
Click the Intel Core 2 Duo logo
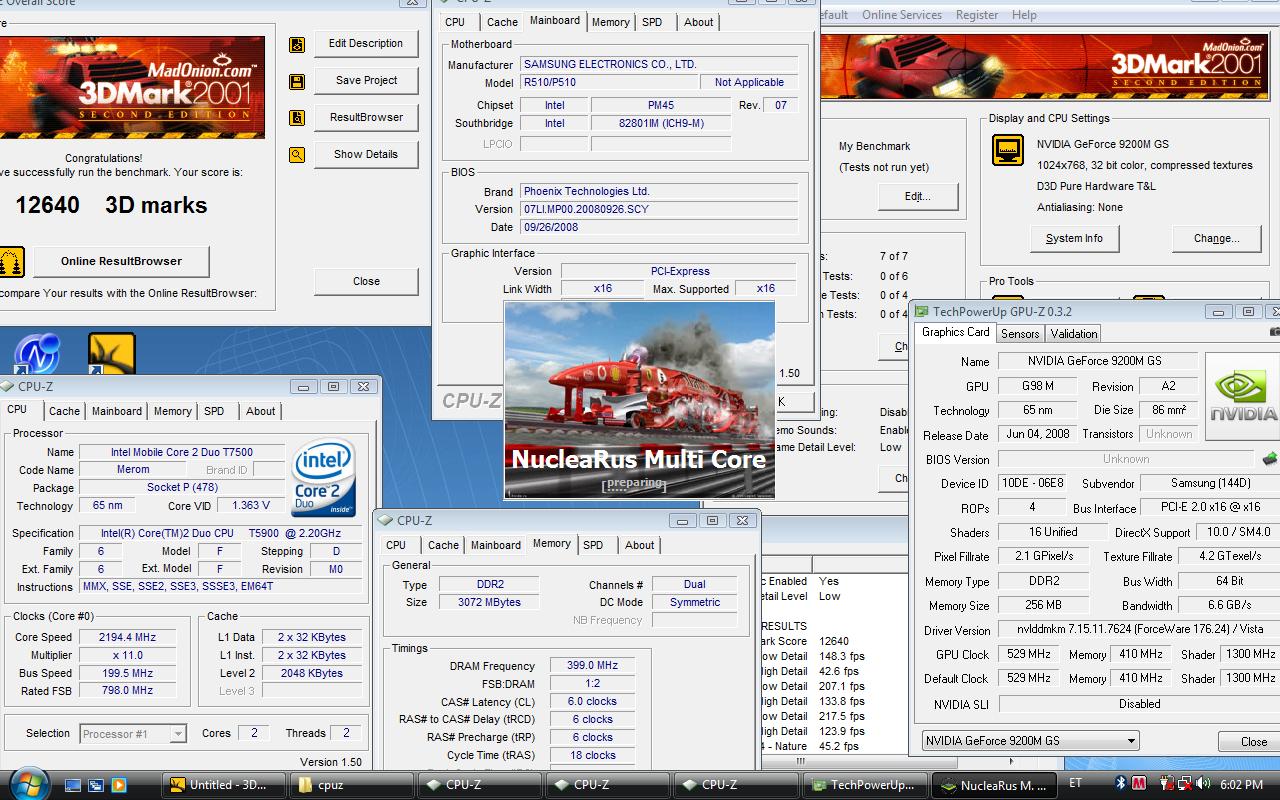(x=322, y=478)
